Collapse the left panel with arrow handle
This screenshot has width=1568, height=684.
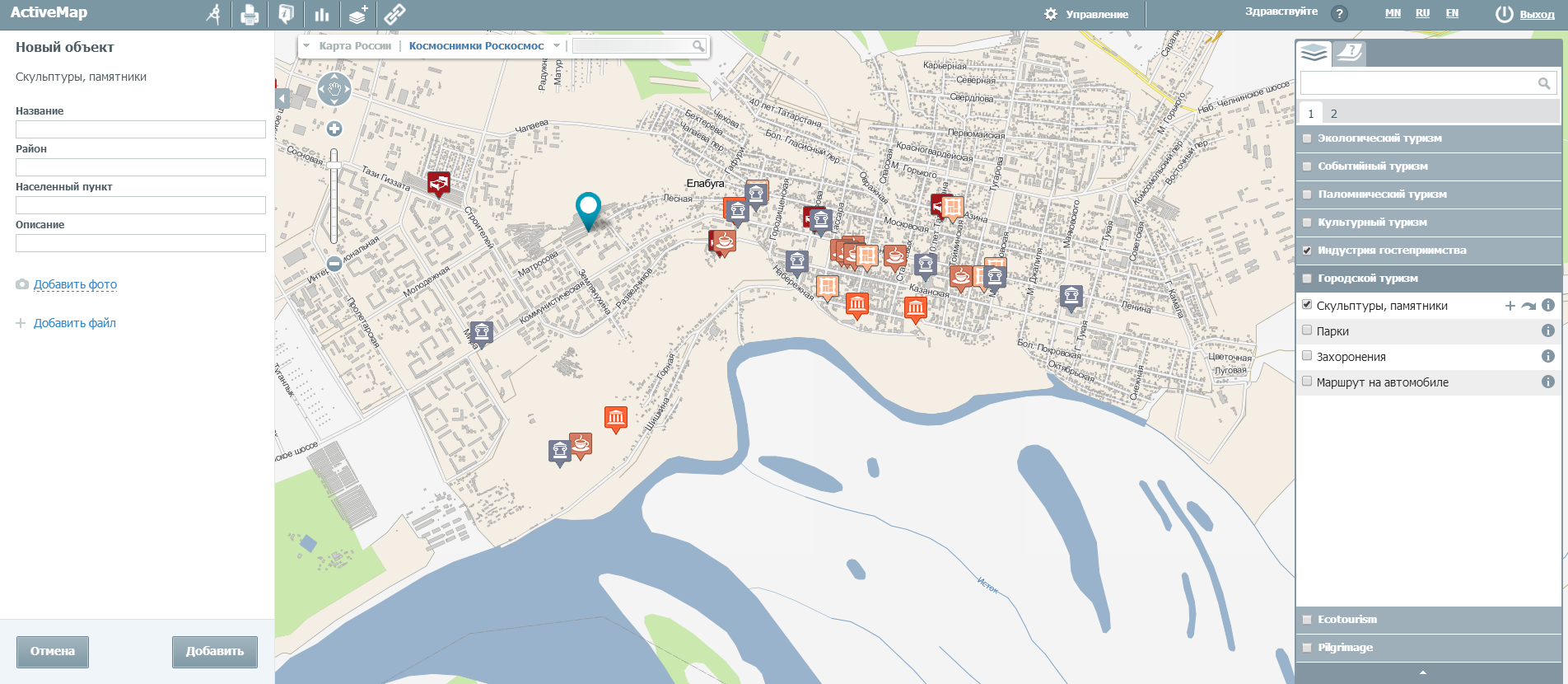click(282, 99)
